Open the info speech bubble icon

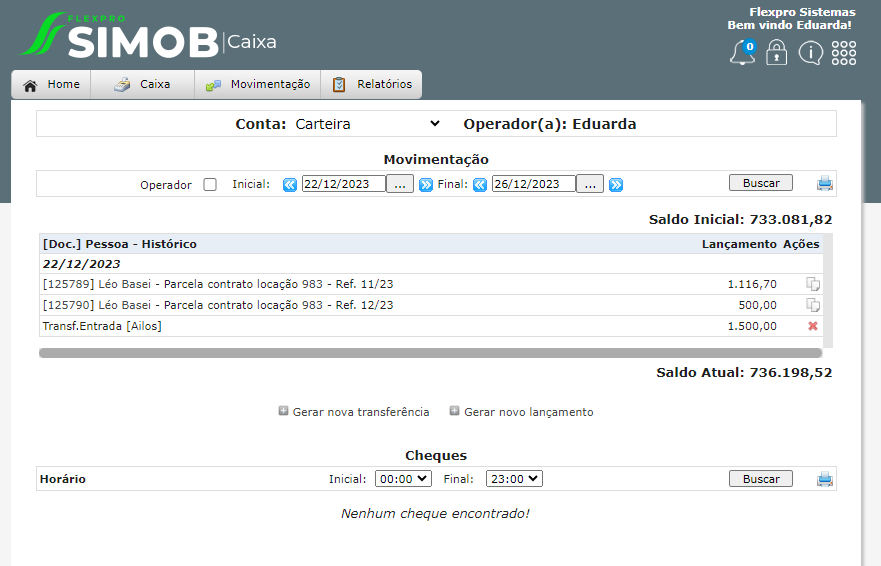coord(810,53)
